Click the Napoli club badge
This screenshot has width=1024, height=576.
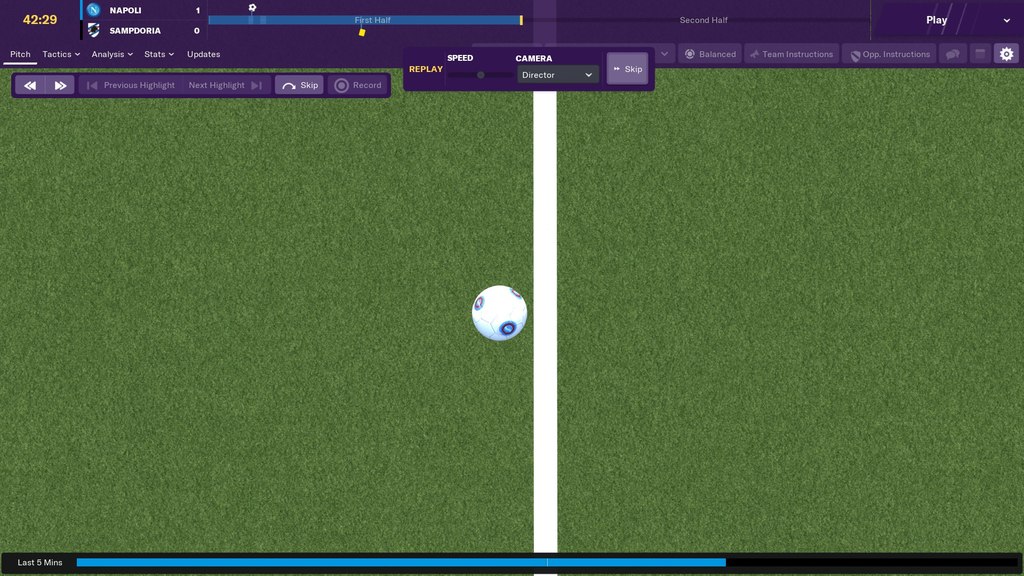[93, 10]
